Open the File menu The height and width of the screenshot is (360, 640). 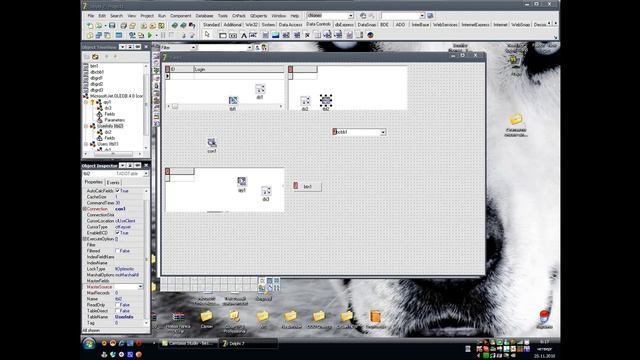click(91, 16)
